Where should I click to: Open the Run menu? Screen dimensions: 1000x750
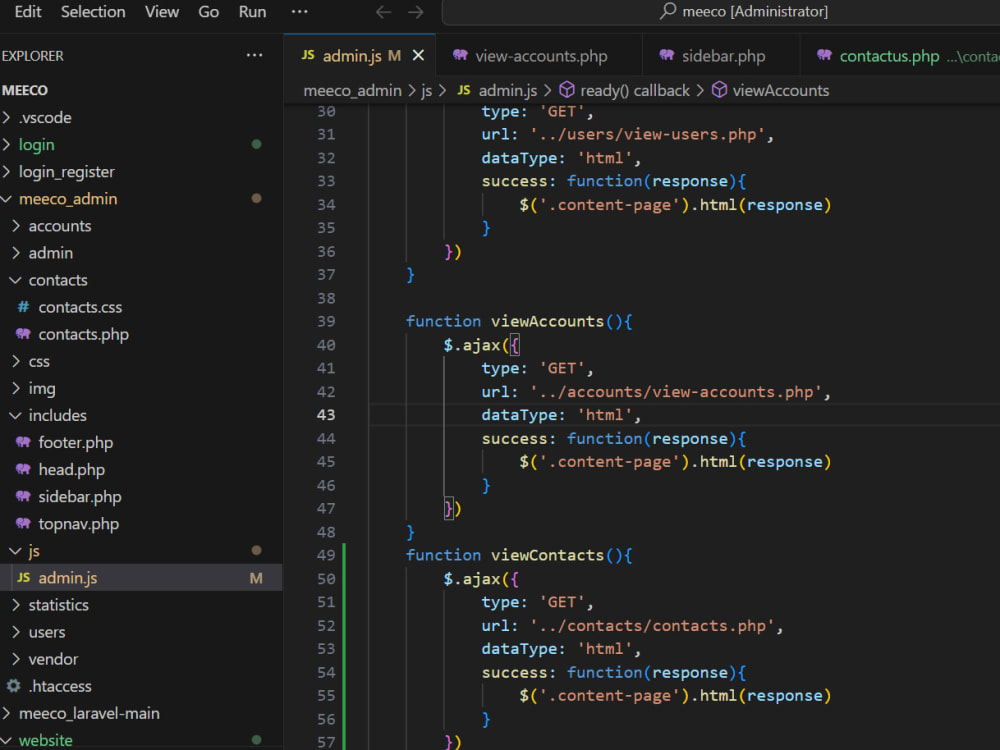[x=253, y=11]
